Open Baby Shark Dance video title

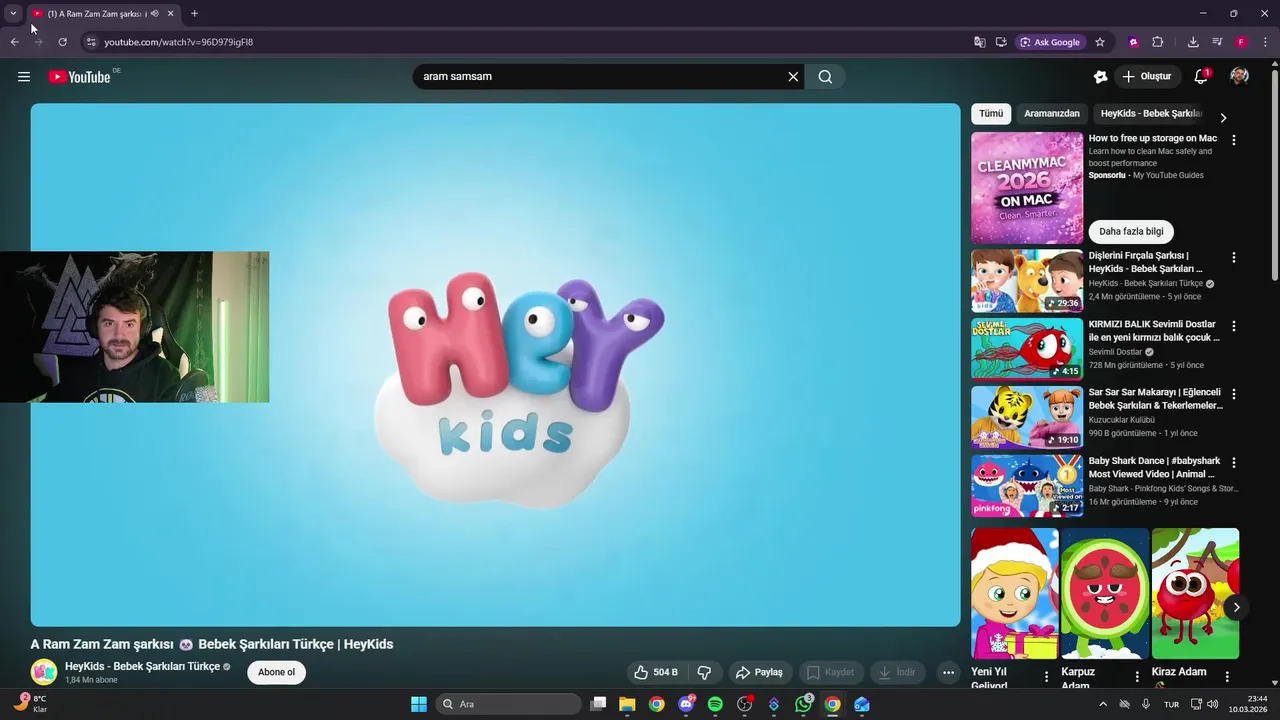[x=1154, y=468]
